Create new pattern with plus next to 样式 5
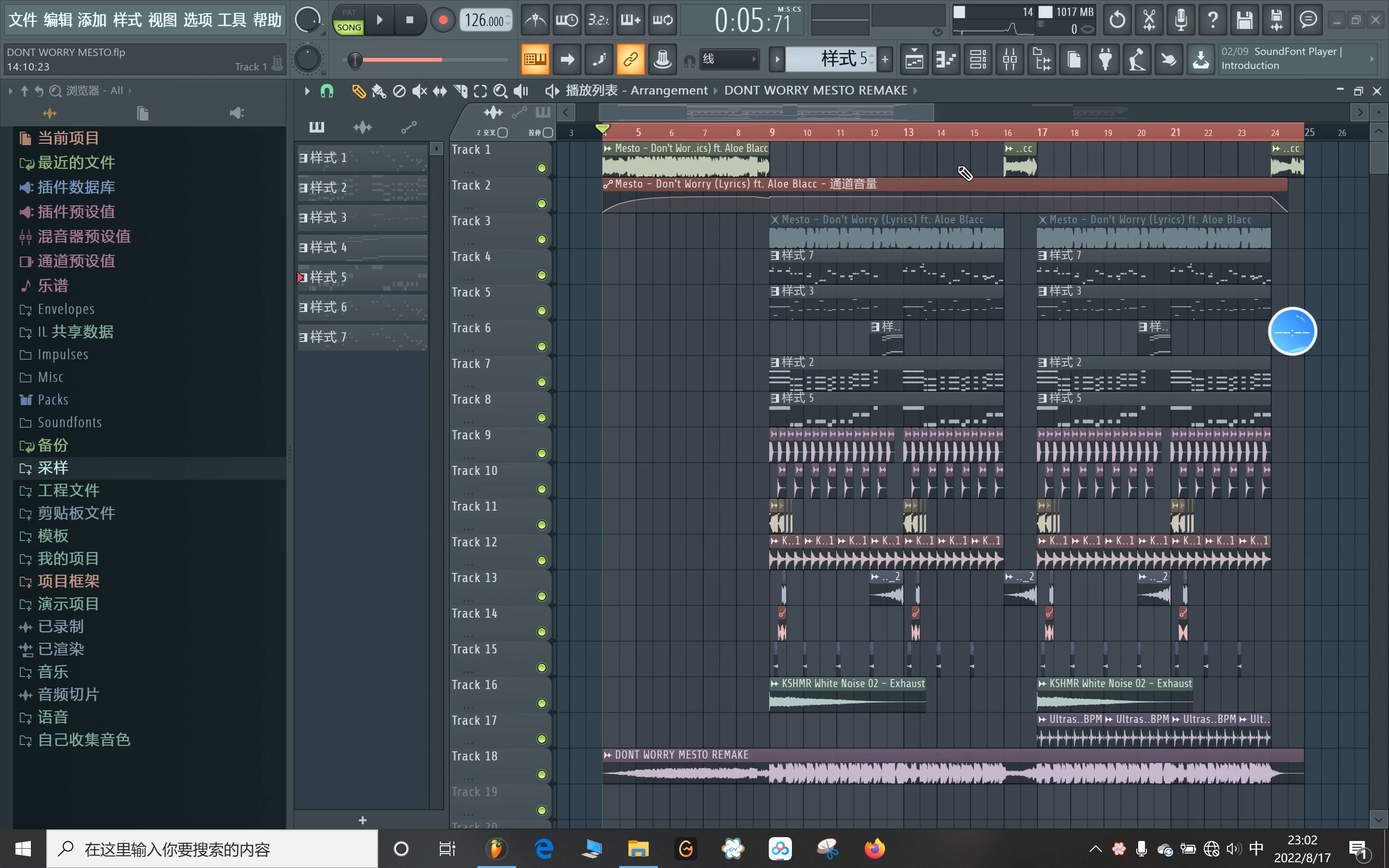The image size is (1389, 868). (x=885, y=59)
